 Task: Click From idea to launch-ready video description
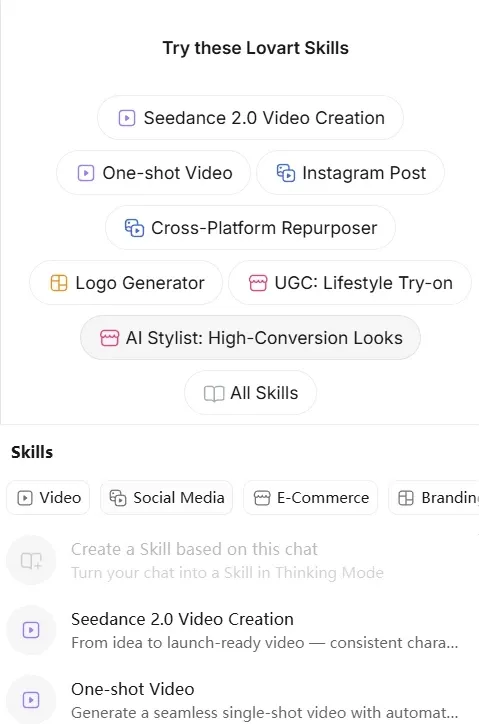point(265,643)
